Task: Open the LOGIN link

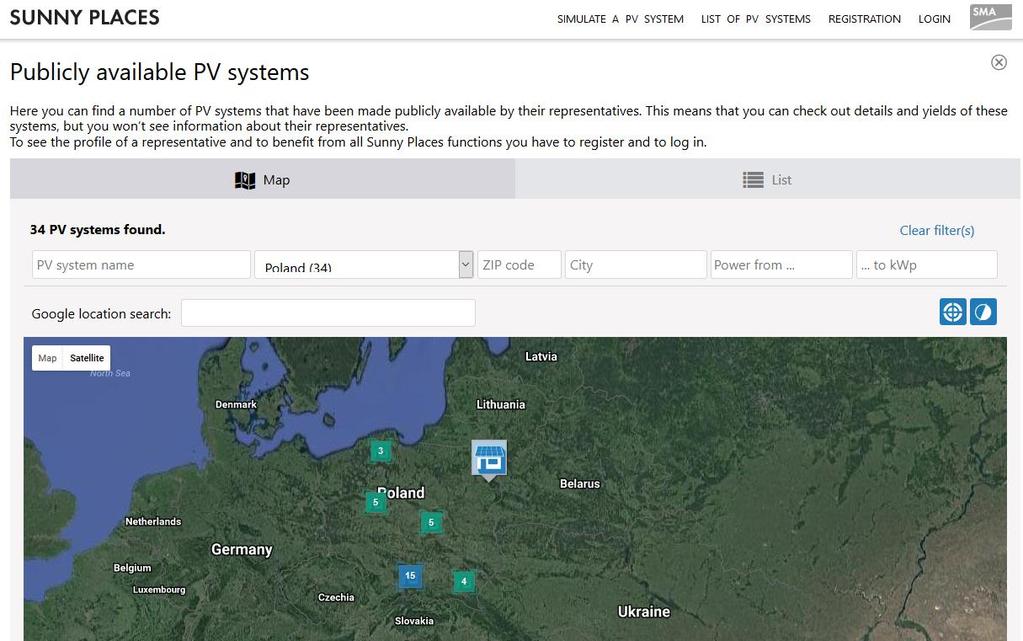Action: tap(934, 19)
